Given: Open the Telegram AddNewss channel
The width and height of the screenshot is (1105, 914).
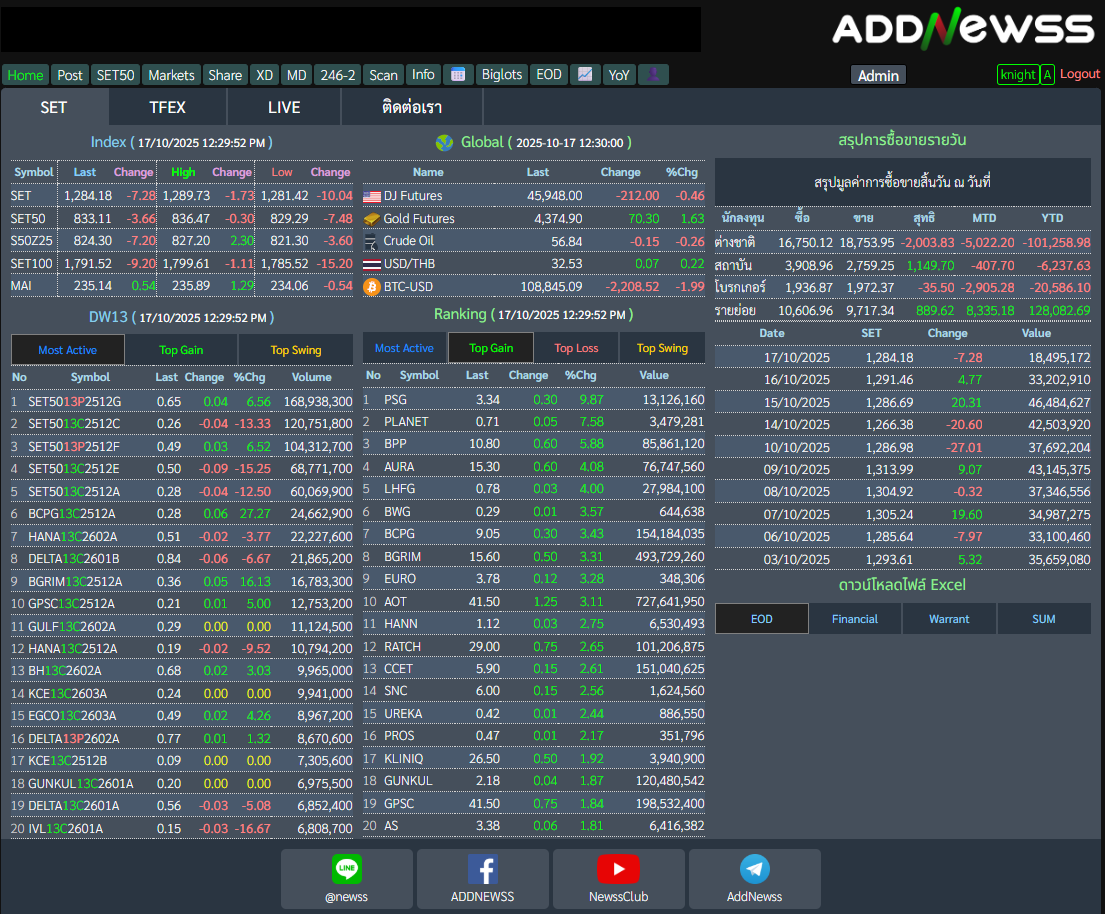Looking at the screenshot, I should 754,878.
